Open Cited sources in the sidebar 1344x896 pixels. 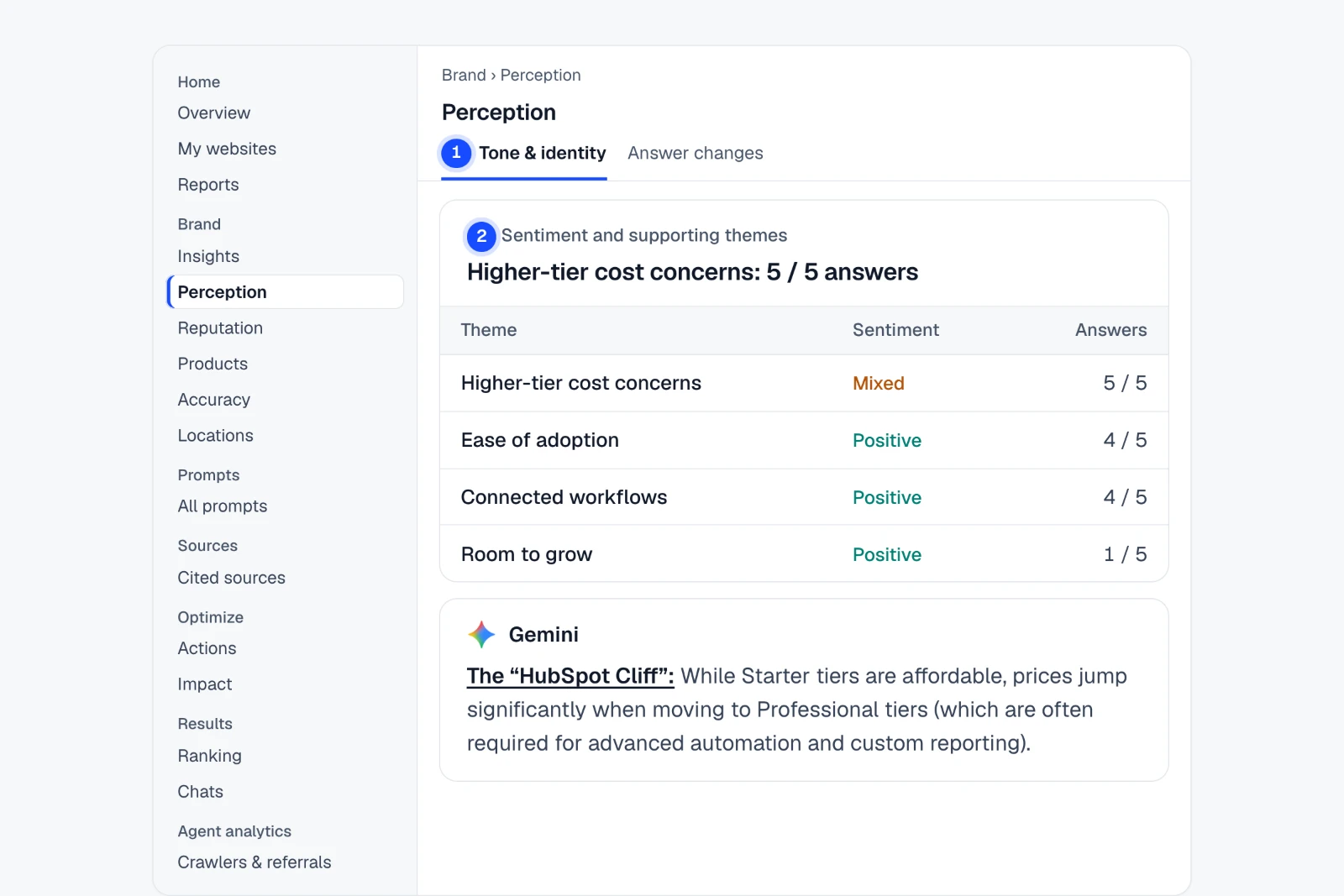point(231,578)
